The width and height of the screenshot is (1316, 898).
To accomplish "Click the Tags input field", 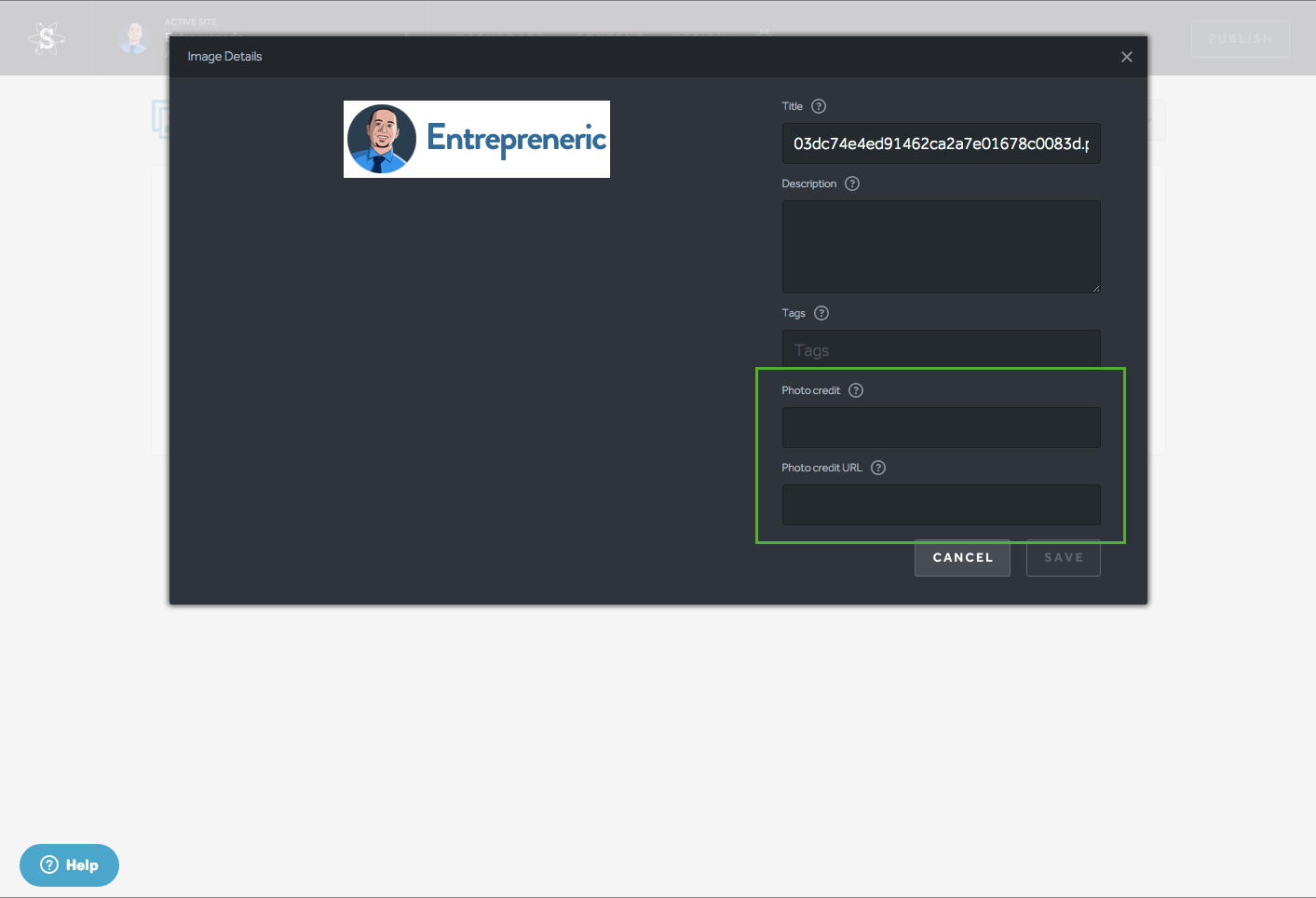I will click(x=941, y=349).
